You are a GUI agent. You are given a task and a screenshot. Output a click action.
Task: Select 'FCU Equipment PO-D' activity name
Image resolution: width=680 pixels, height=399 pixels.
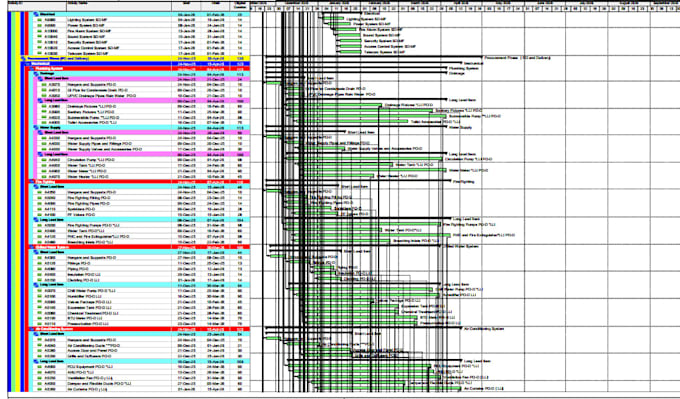pos(91,367)
